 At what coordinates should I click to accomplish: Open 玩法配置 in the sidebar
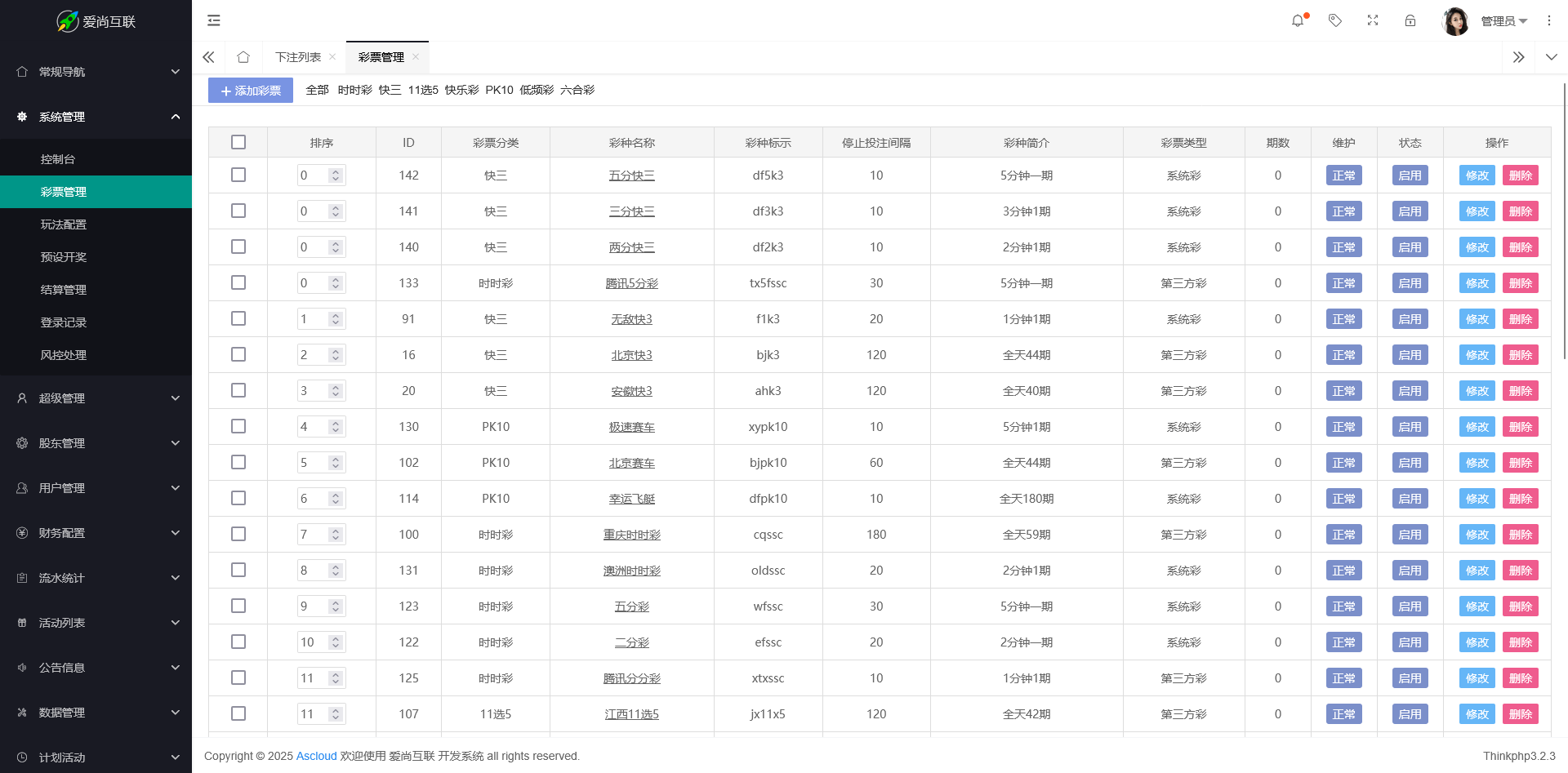pyautogui.click(x=64, y=224)
